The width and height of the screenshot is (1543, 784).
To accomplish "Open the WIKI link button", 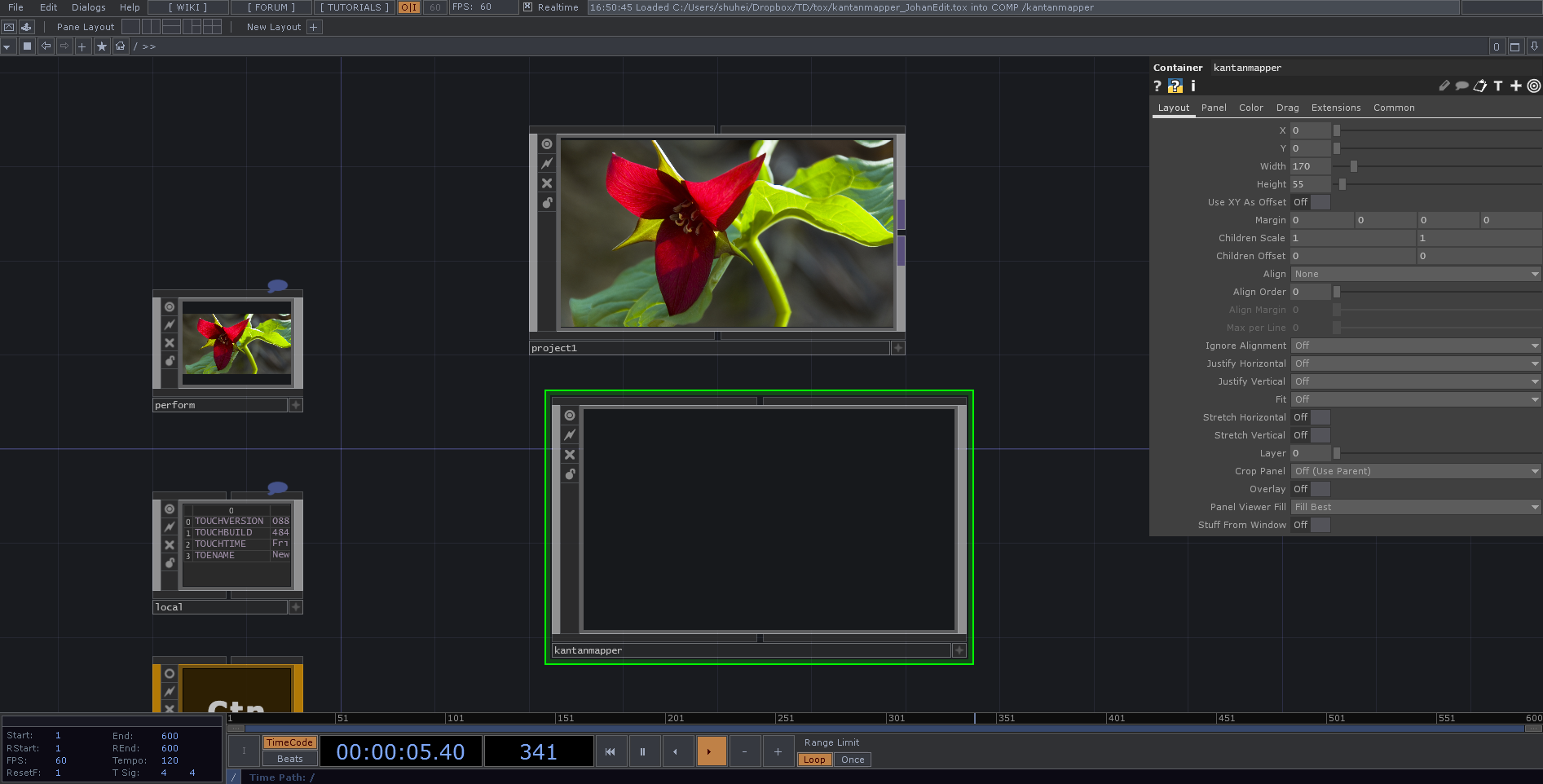I will point(187,7).
